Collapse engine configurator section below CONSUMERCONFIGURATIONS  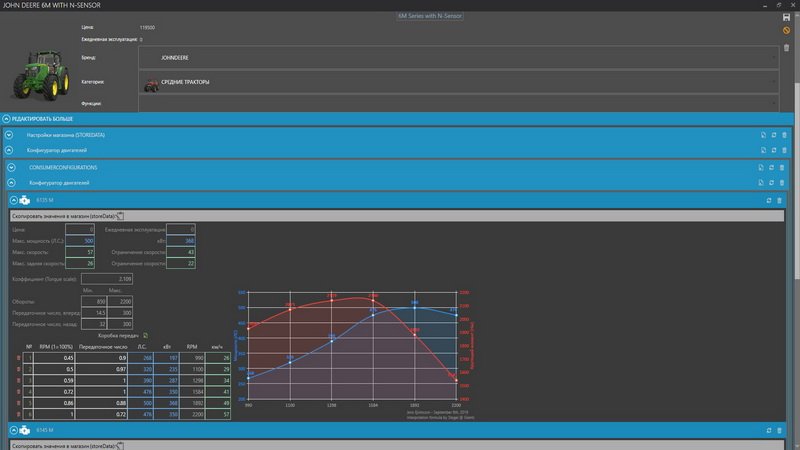11,183
